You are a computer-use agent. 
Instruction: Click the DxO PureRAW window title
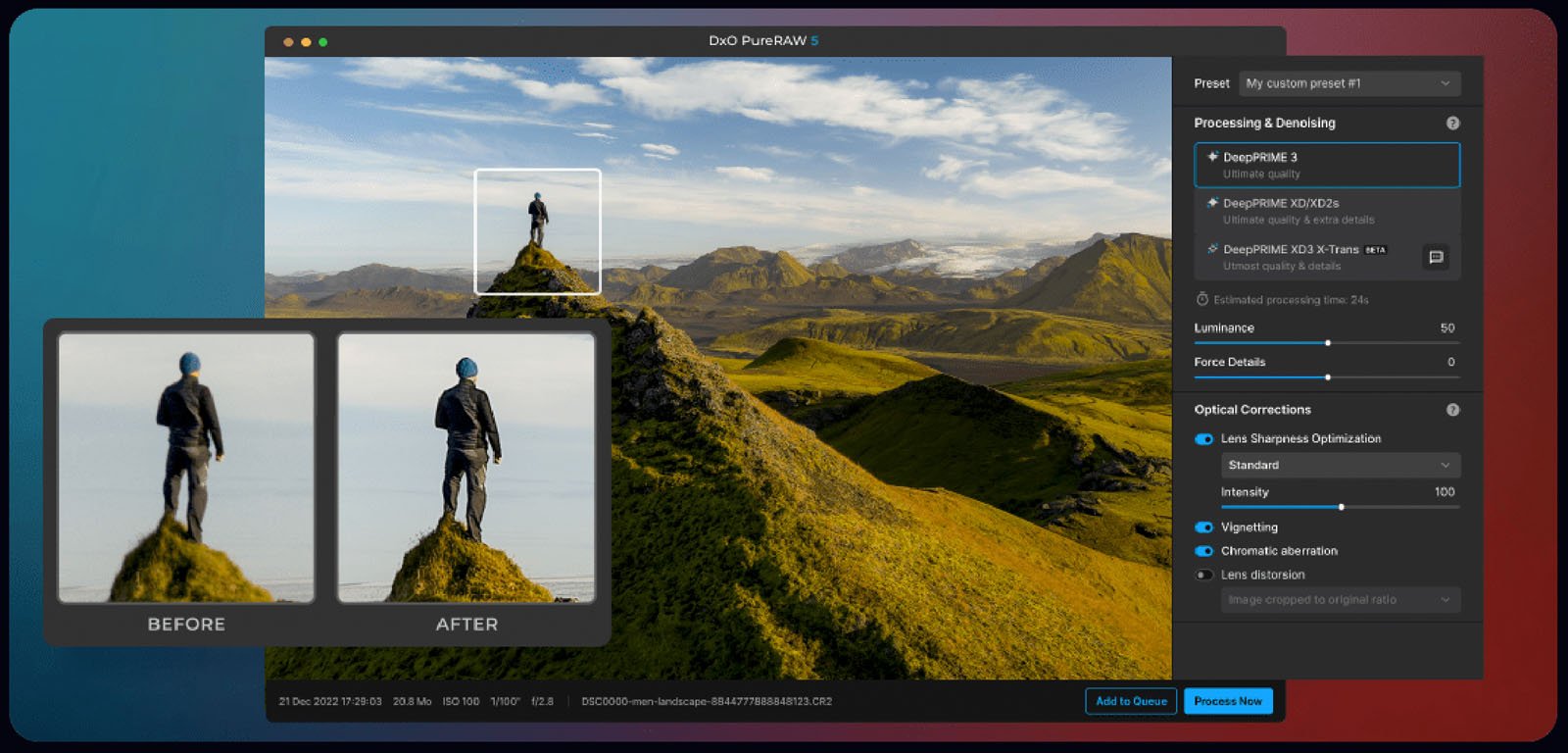pyautogui.click(x=763, y=41)
